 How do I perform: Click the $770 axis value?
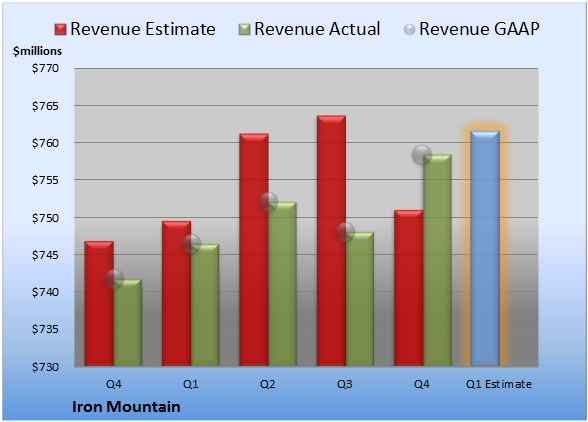coord(45,68)
